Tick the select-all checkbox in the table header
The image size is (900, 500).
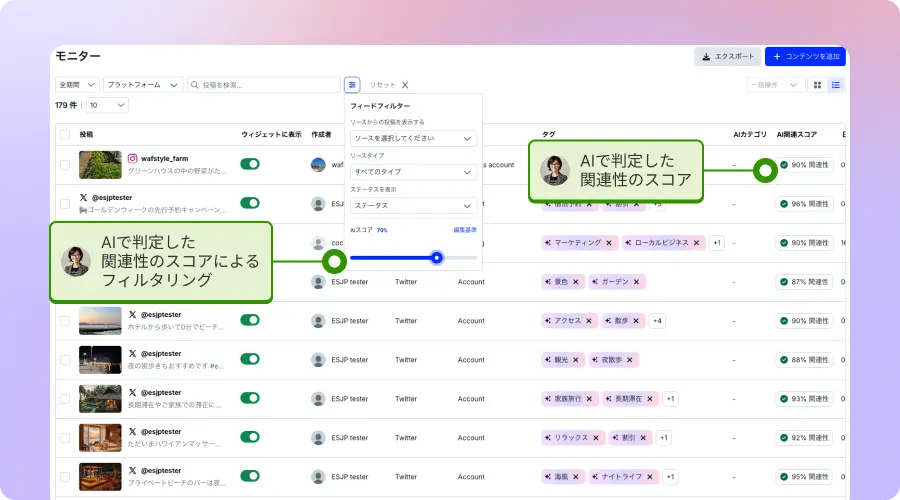[65, 134]
